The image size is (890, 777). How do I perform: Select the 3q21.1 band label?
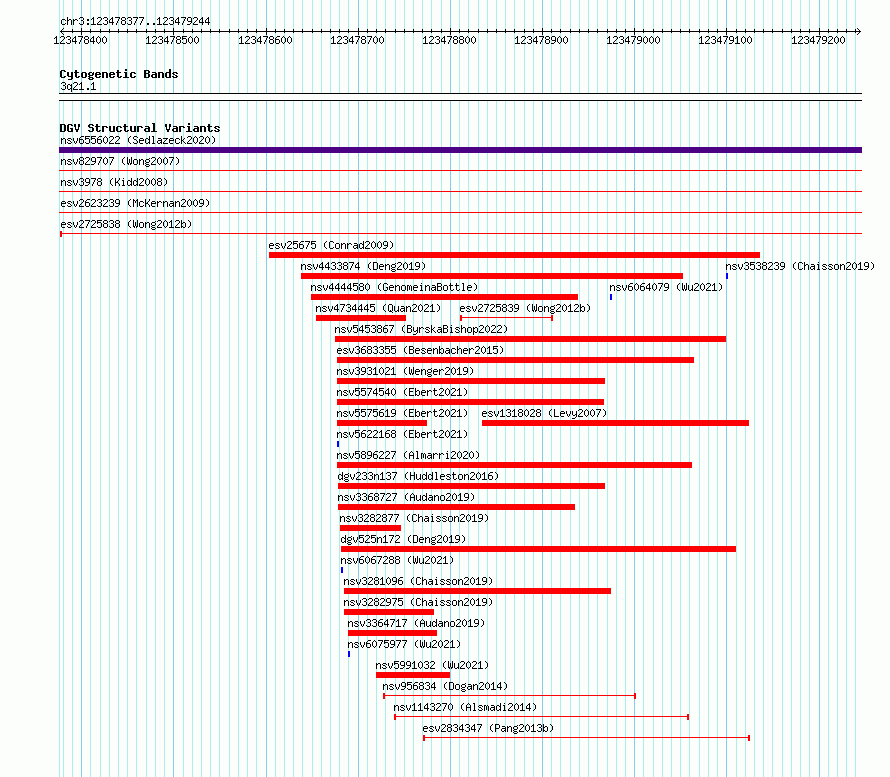pyautogui.click(x=78, y=86)
